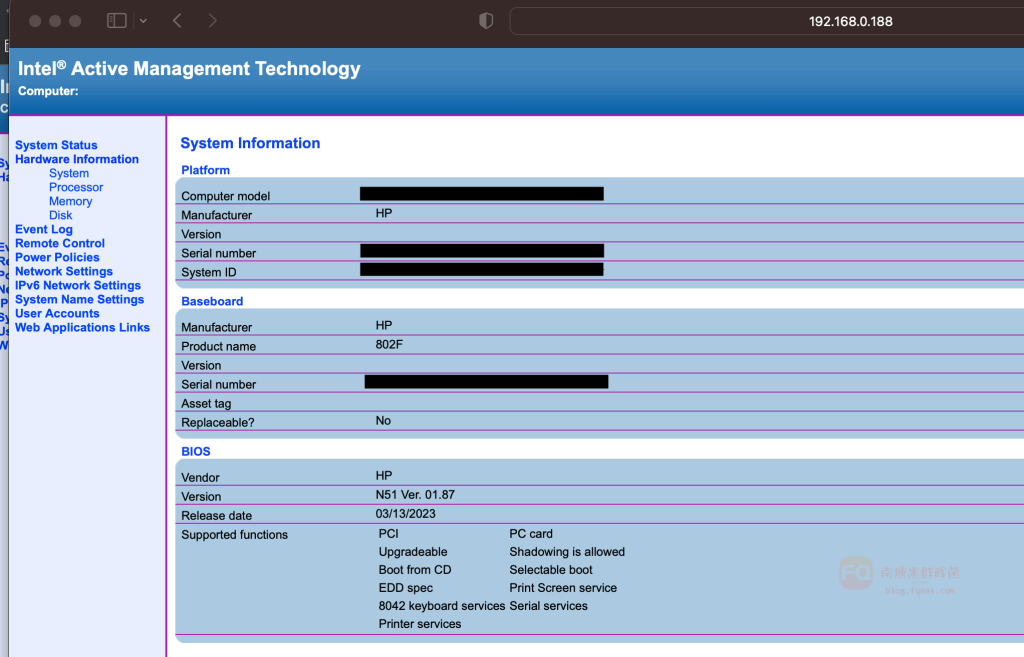This screenshot has height=657, width=1024.
Task: Click the privacy shield icon
Action: (x=486, y=21)
